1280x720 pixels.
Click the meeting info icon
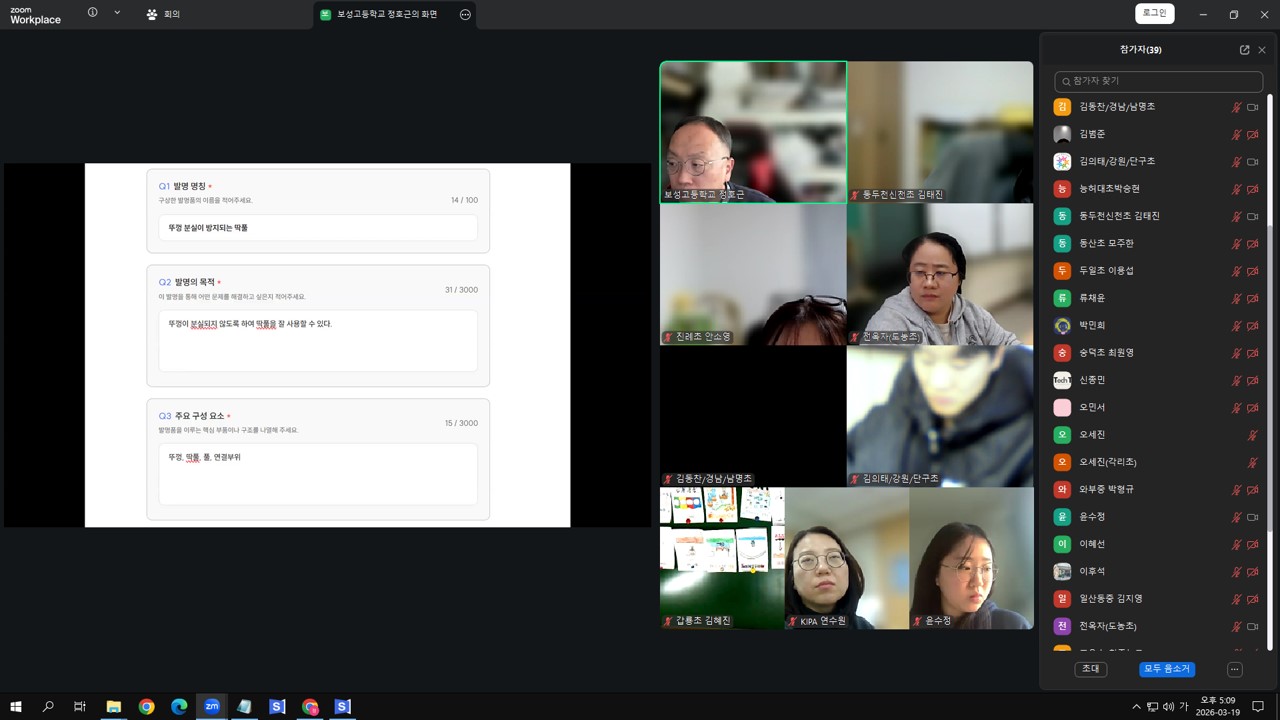coord(93,13)
